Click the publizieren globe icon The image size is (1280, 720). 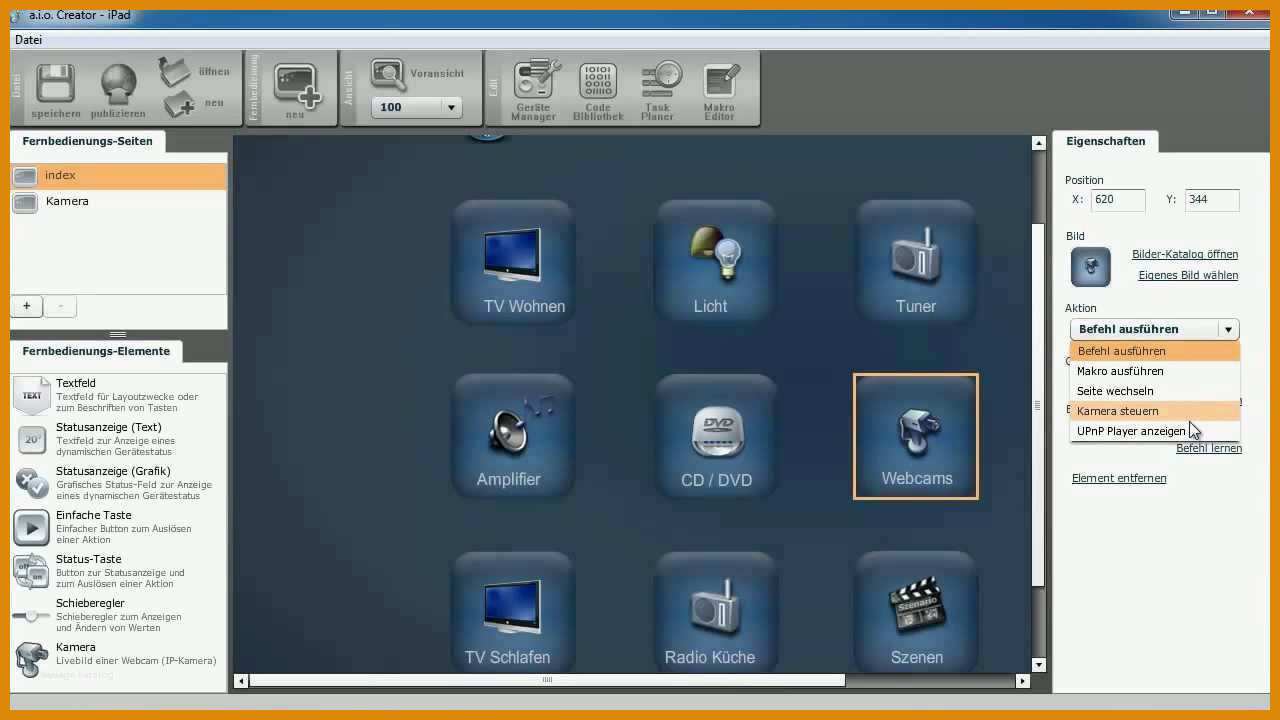(x=118, y=86)
